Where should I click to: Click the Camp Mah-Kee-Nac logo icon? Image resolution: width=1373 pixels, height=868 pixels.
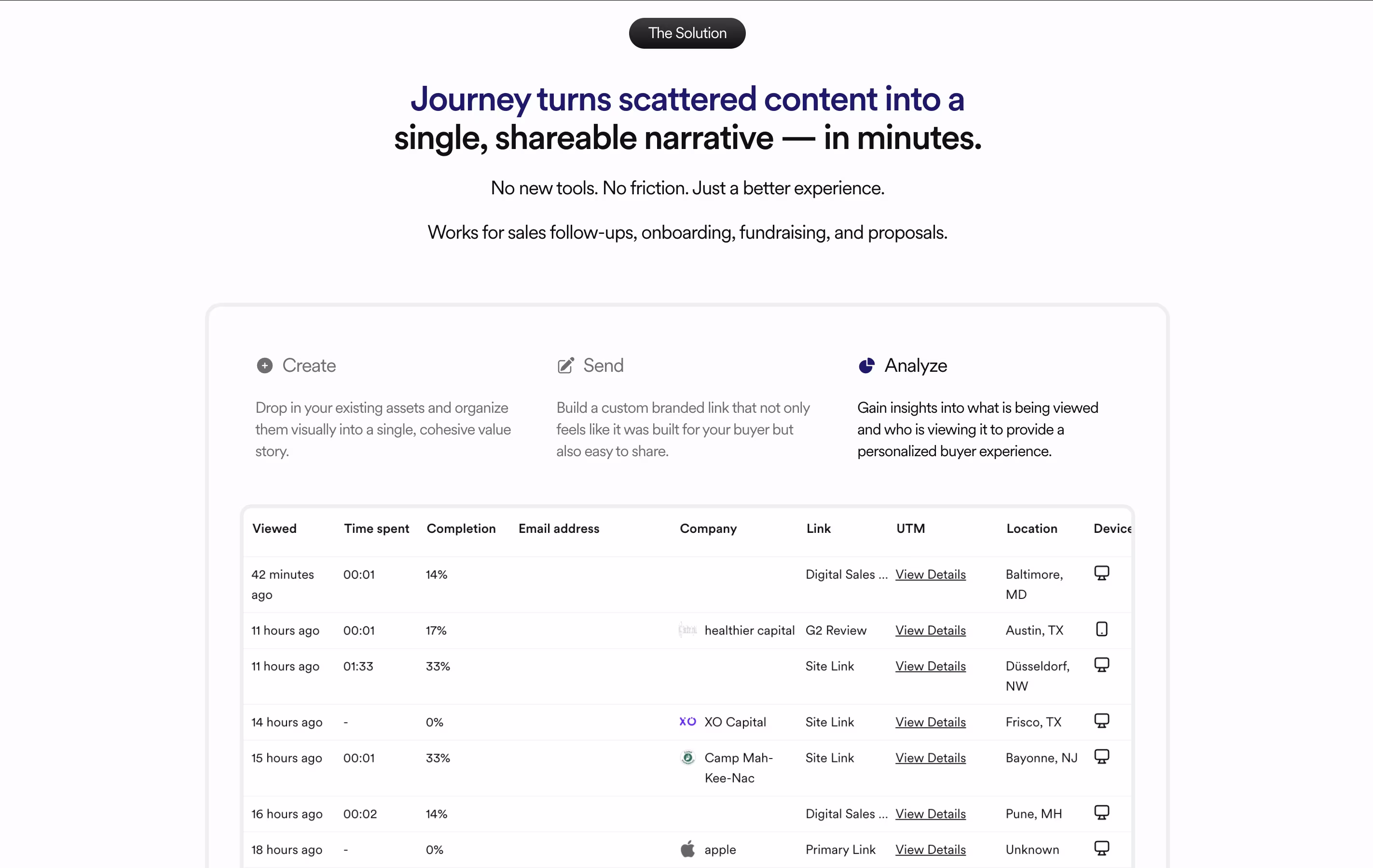click(x=687, y=758)
